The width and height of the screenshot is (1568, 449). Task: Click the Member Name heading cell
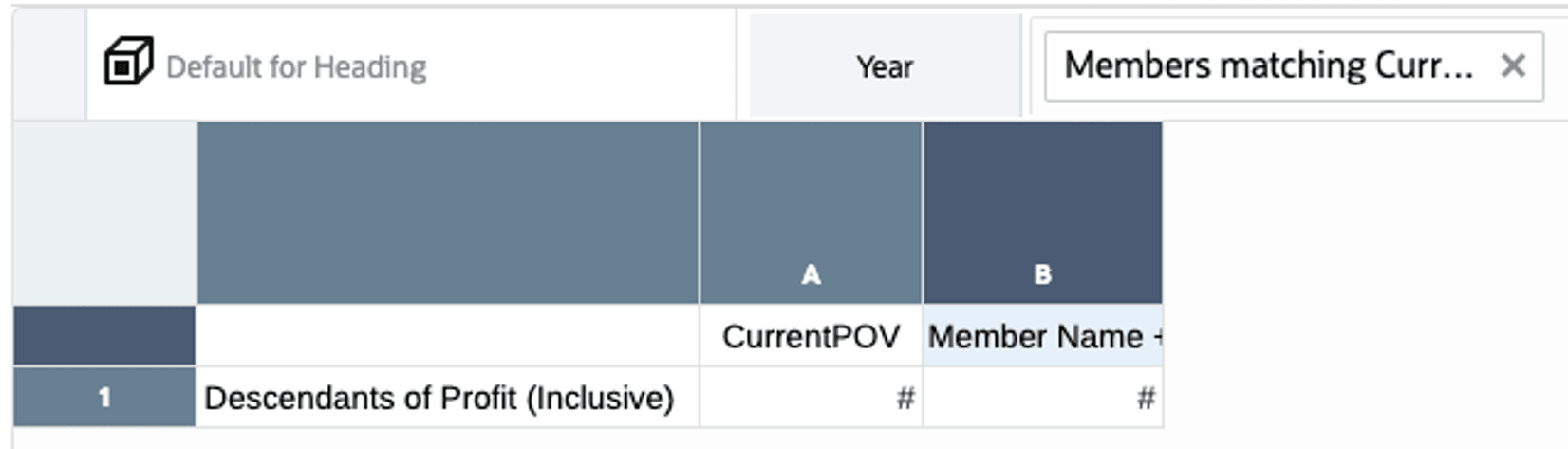pyautogui.click(x=1042, y=336)
